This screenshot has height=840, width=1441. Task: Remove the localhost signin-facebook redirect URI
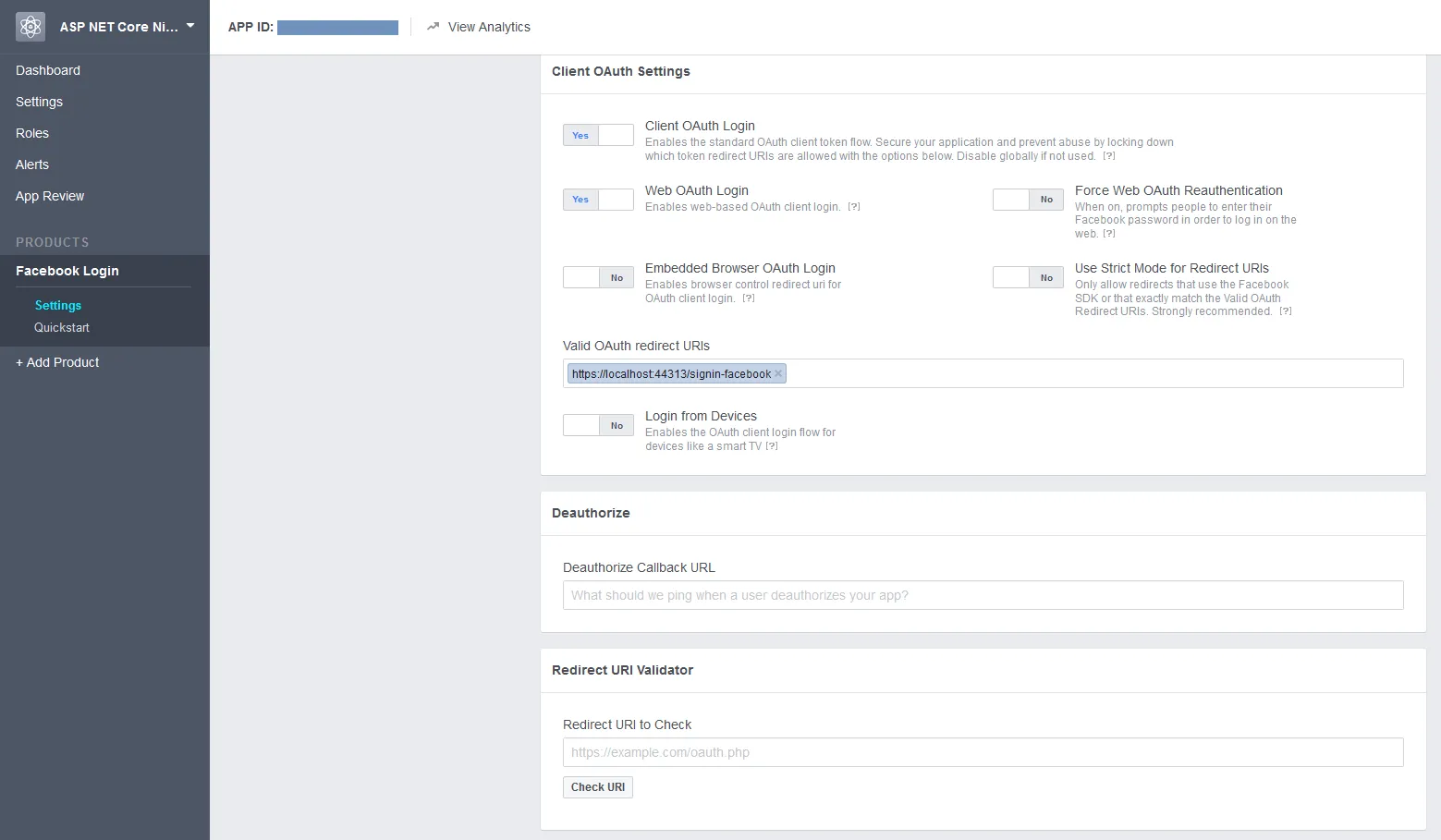click(778, 373)
